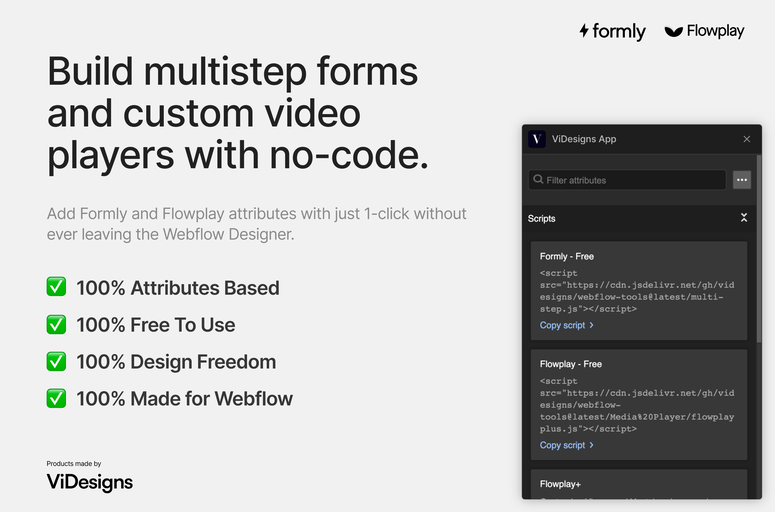Image resolution: width=775 pixels, height=512 pixels.
Task: Click the green check beside Attributes Based
Action: point(56,287)
